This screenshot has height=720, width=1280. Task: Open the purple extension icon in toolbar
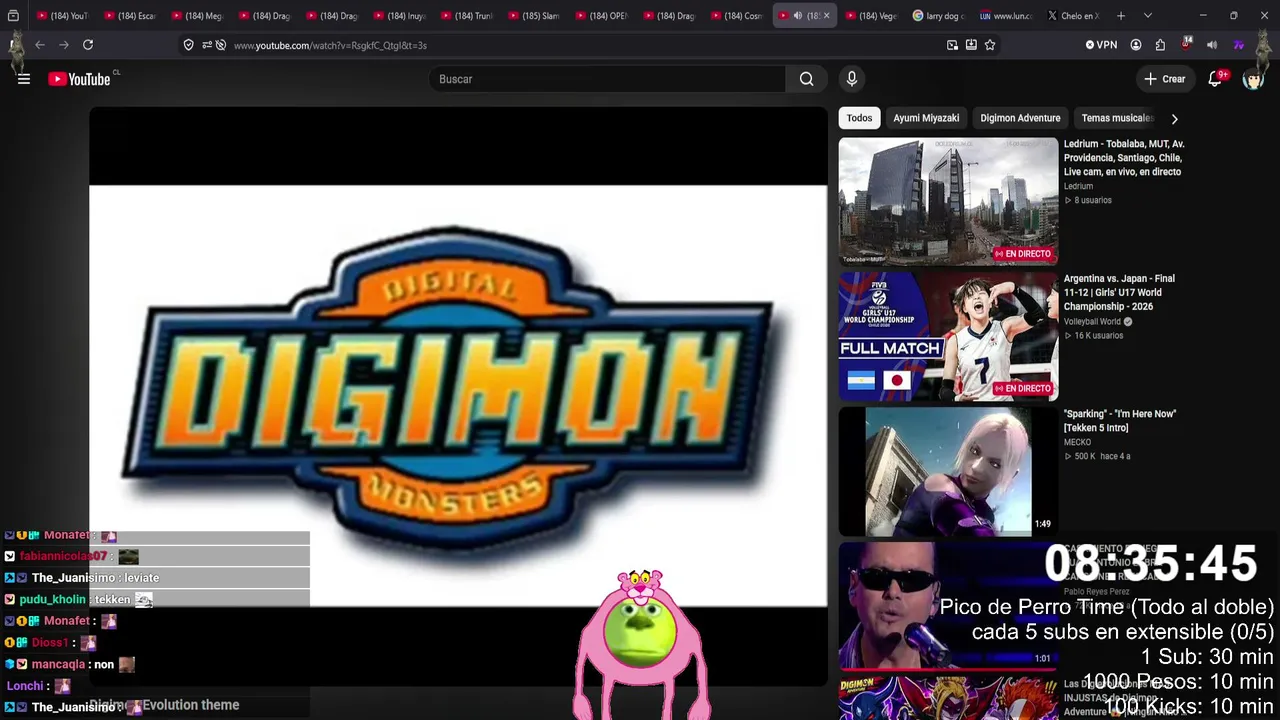point(1238,45)
